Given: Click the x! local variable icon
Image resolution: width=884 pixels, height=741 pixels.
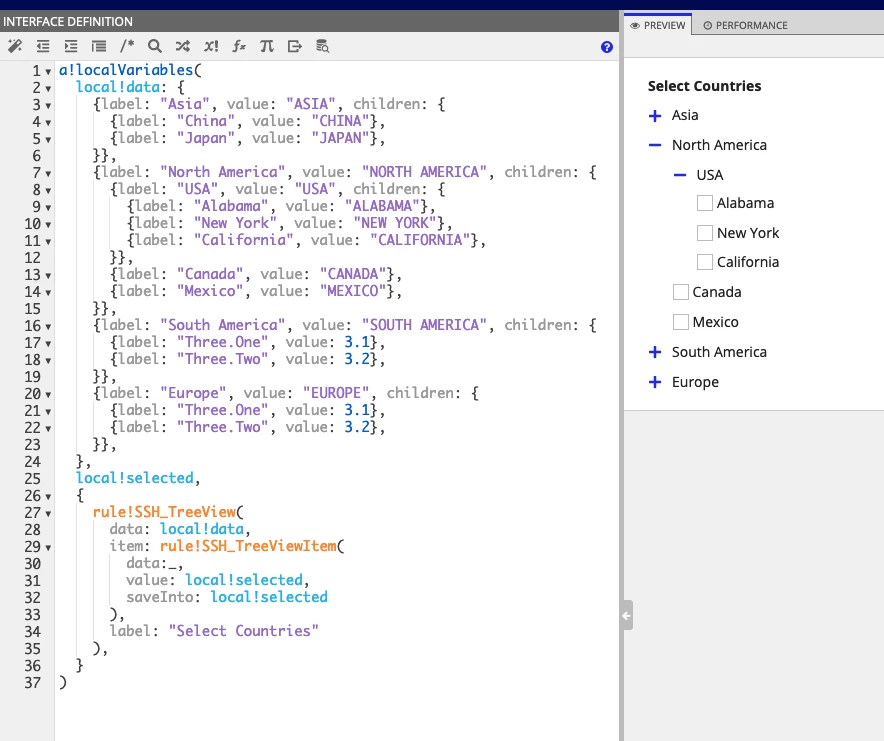Looking at the screenshot, I should coord(211,46).
